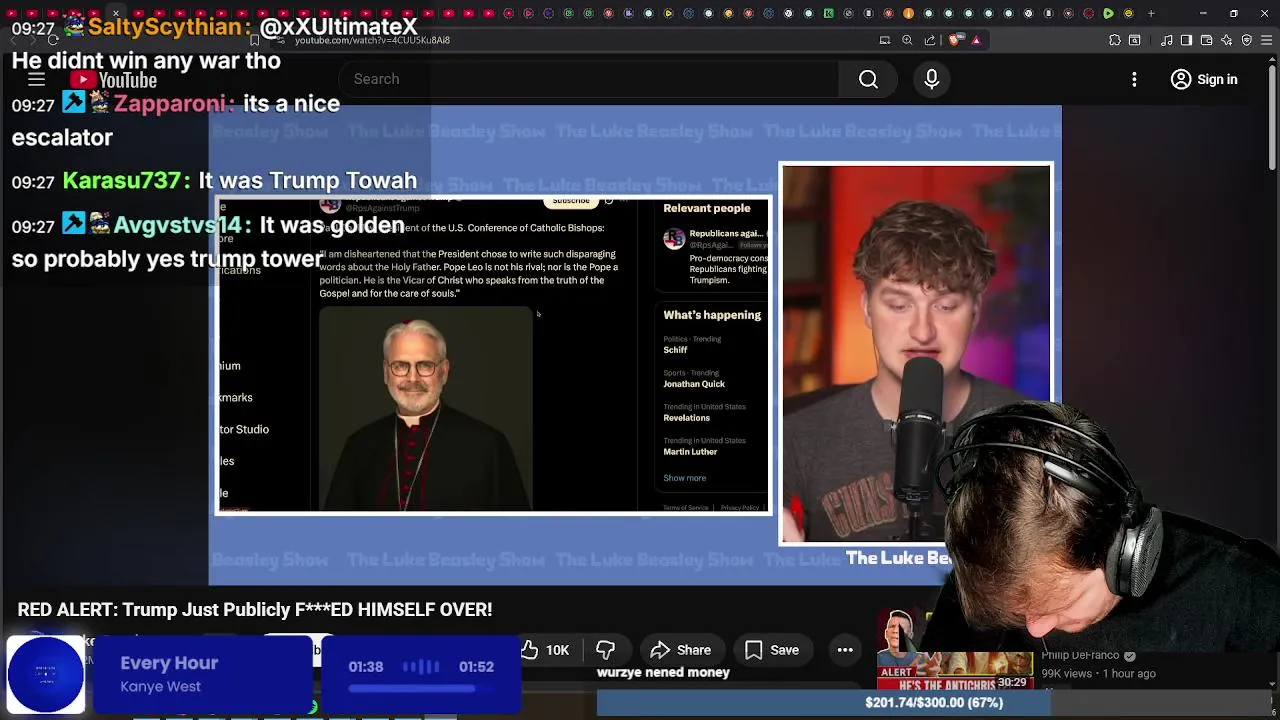Viewport: 1280px width, 720px height.
Task: Open YouTube settings three-dot menu
Action: click(x=1134, y=79)
